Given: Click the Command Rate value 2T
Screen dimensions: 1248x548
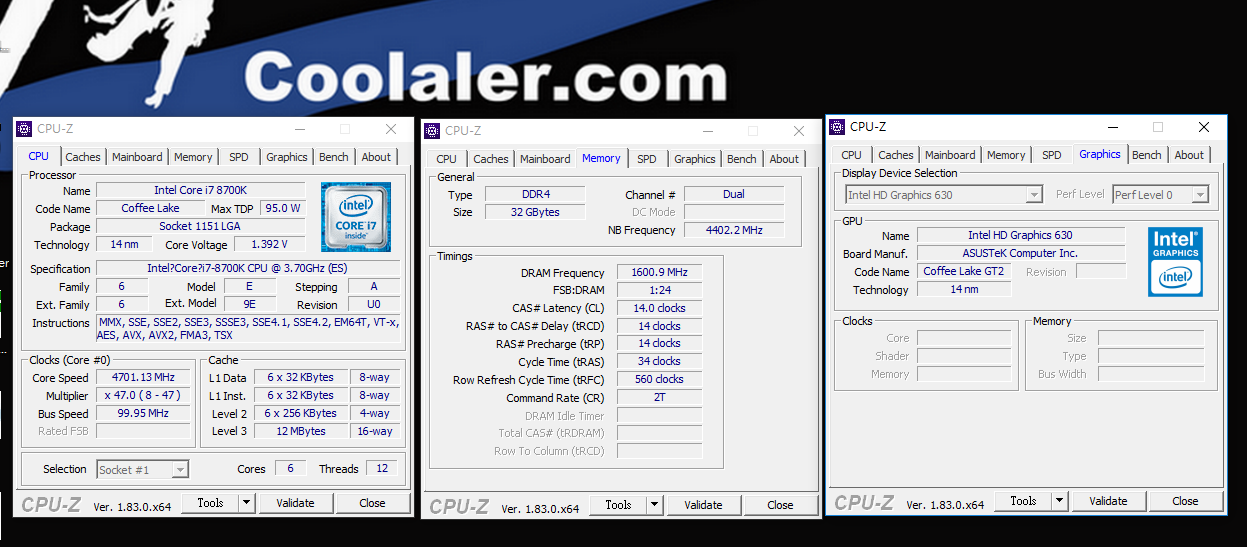Looking at the screenshot, I should pyautogui.click(x=659, y=397).
